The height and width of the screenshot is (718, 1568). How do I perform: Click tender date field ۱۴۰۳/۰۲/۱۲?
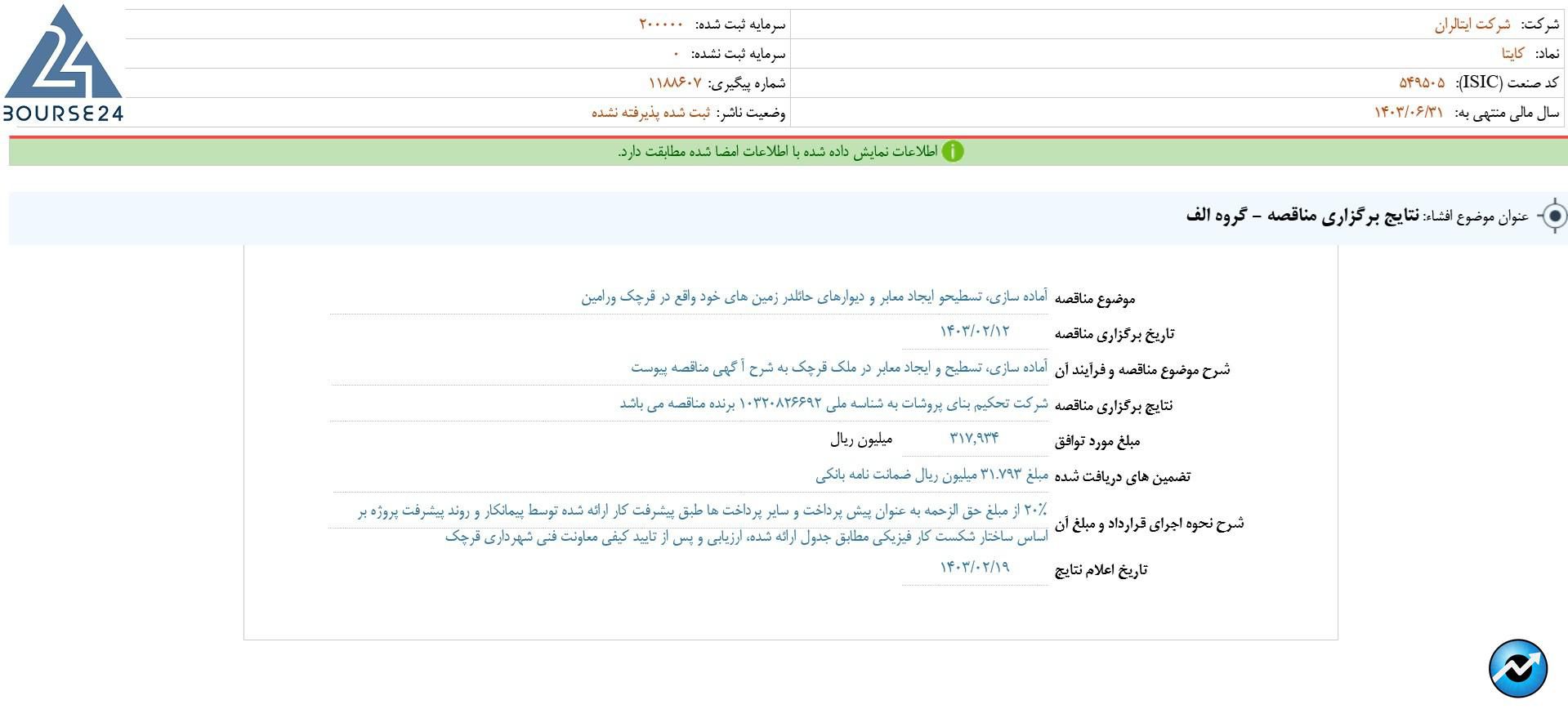coord(975,332)
